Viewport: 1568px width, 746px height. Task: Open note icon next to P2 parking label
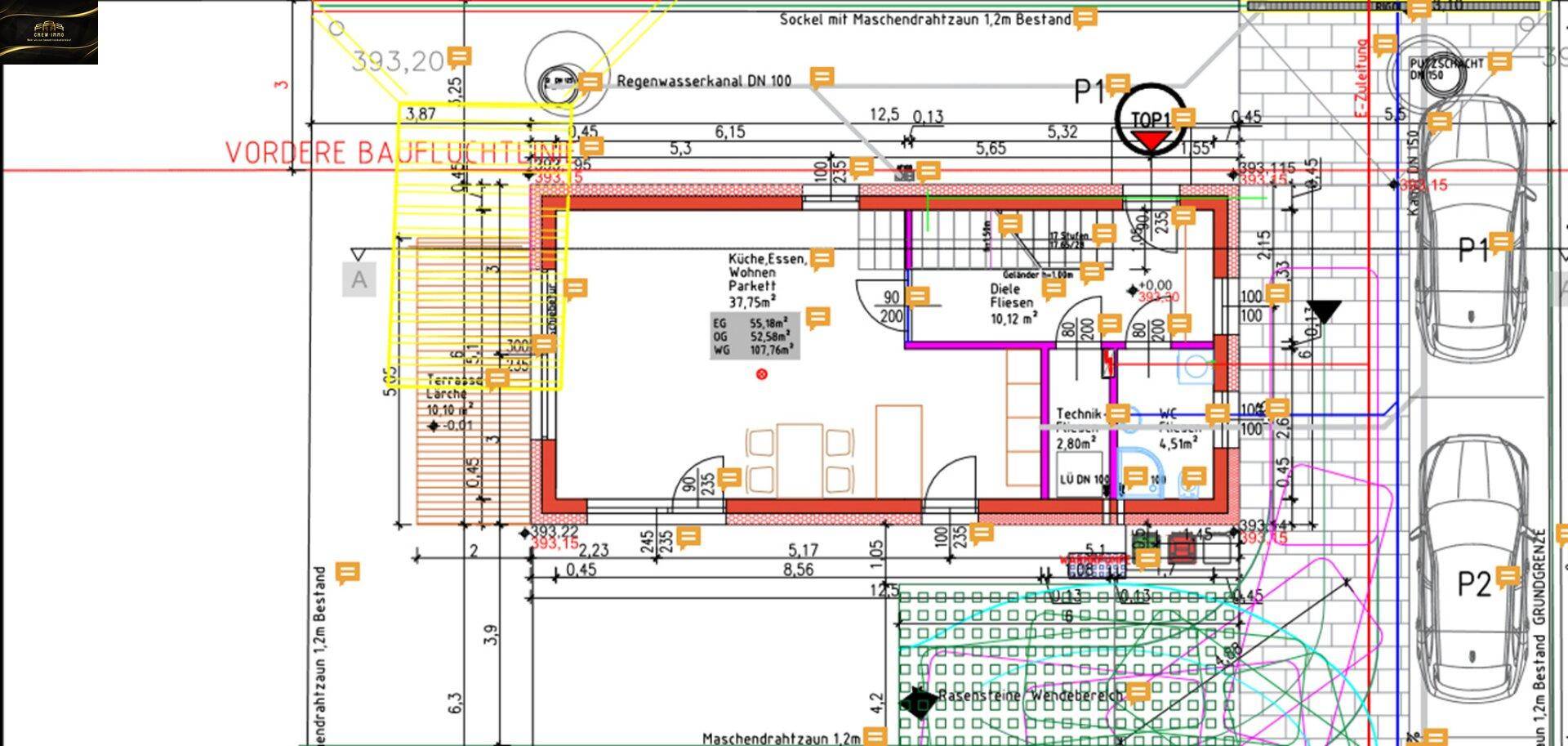(1508, 577)
